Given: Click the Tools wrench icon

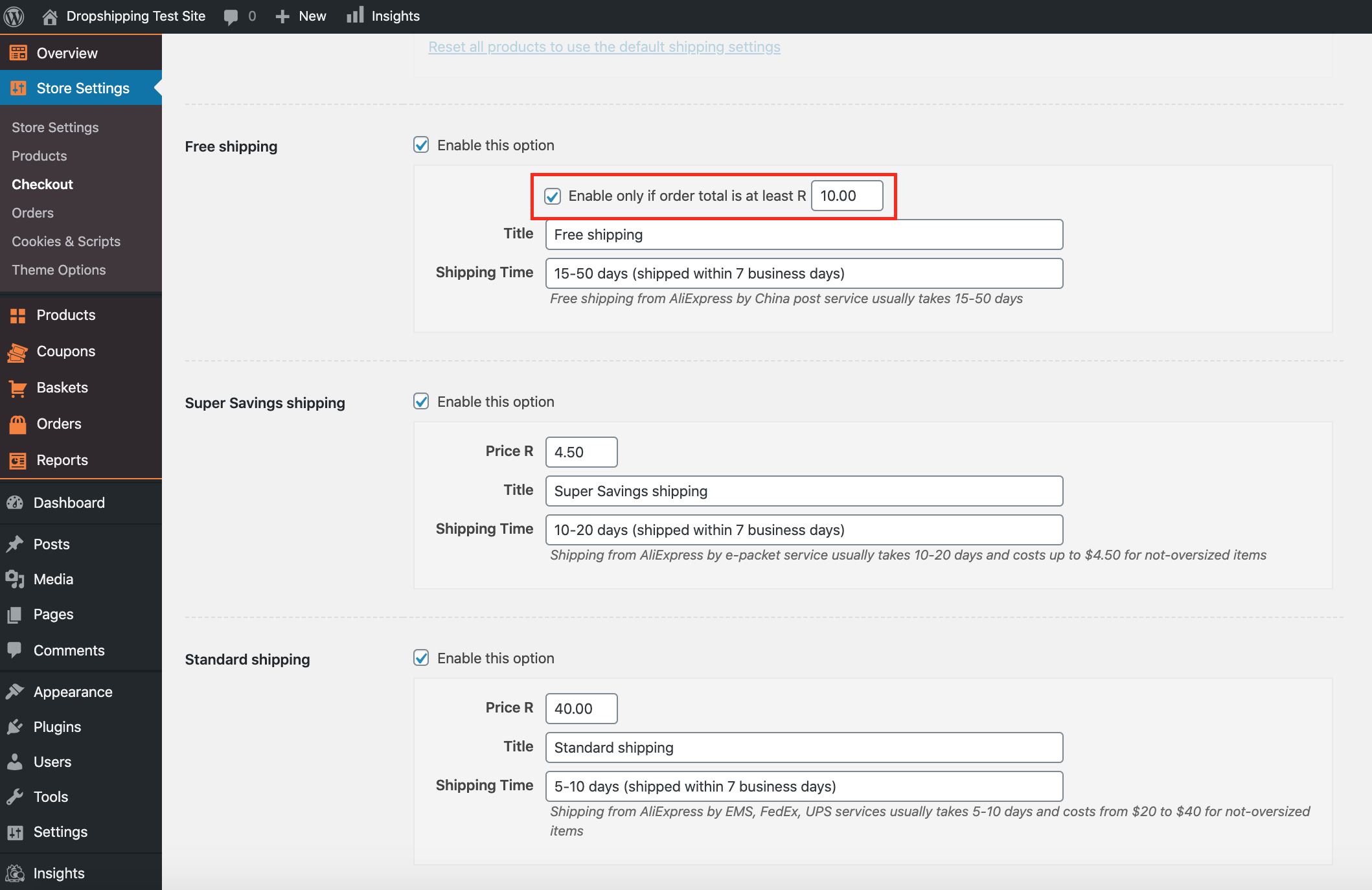Looking at the screenshot, I should point(15,797).
